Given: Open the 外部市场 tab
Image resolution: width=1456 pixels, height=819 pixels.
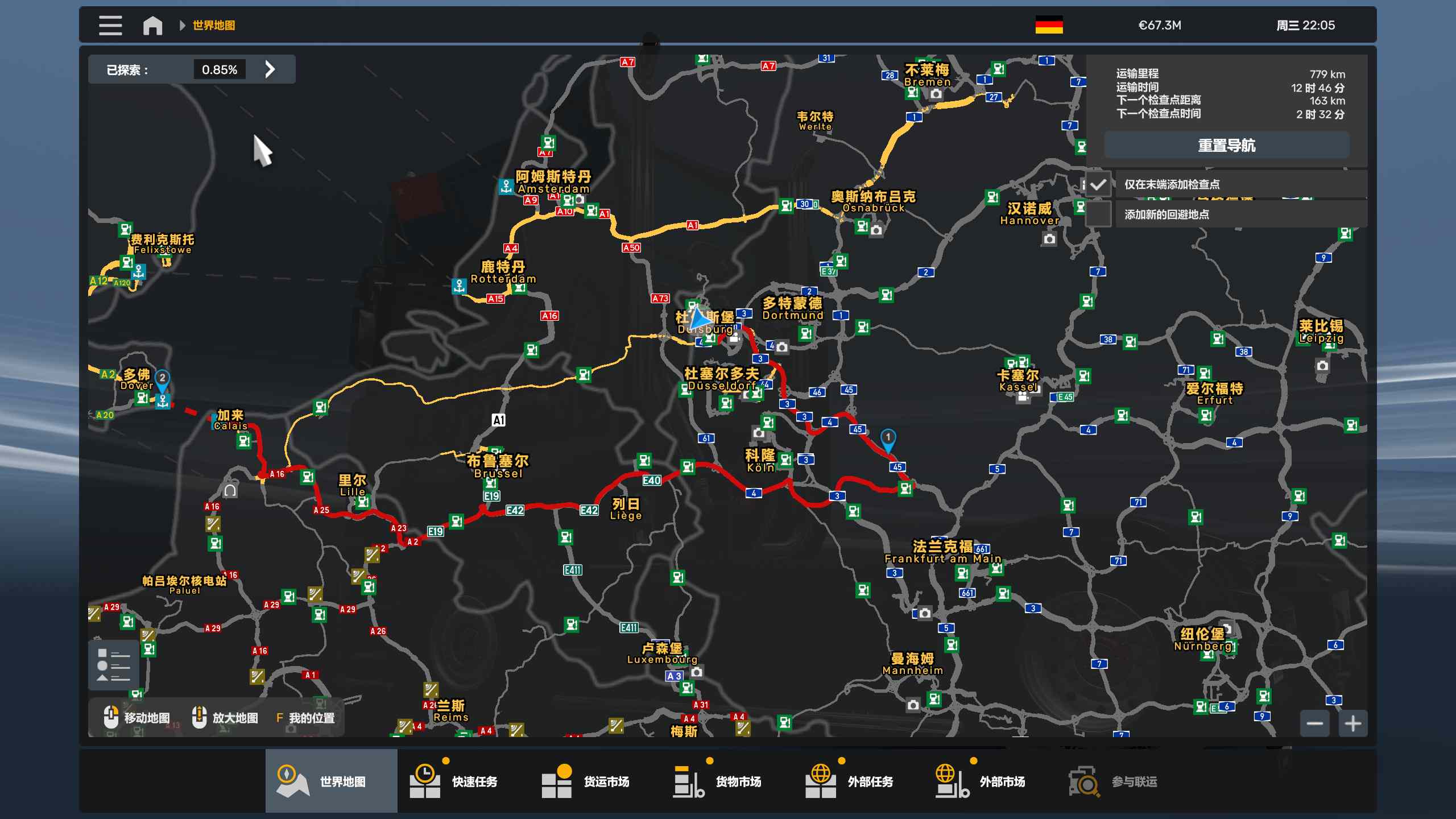Looking at the screenshot, I should (991, 781).
